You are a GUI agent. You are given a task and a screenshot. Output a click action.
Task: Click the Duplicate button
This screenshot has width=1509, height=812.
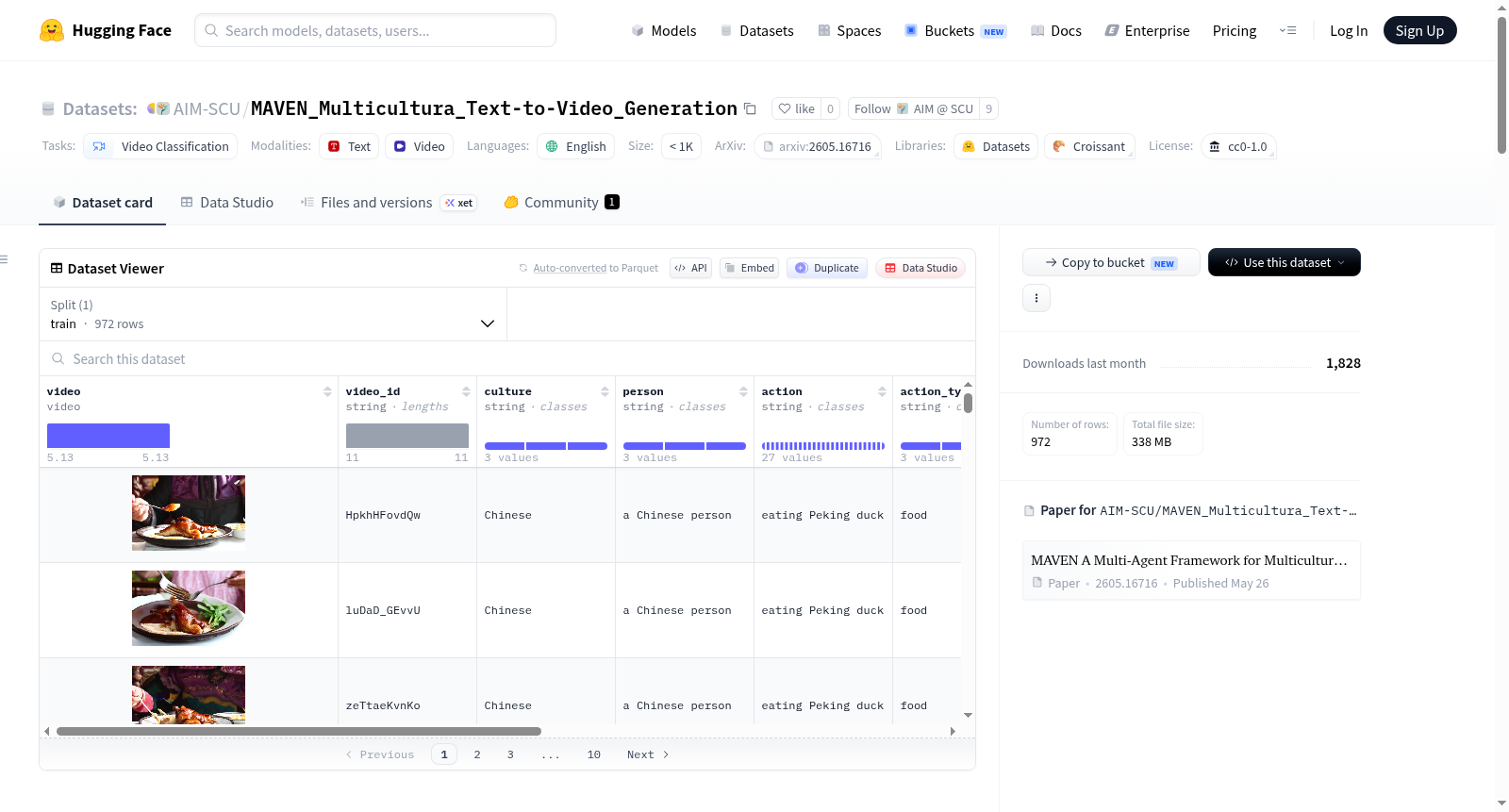click(827, 268)
